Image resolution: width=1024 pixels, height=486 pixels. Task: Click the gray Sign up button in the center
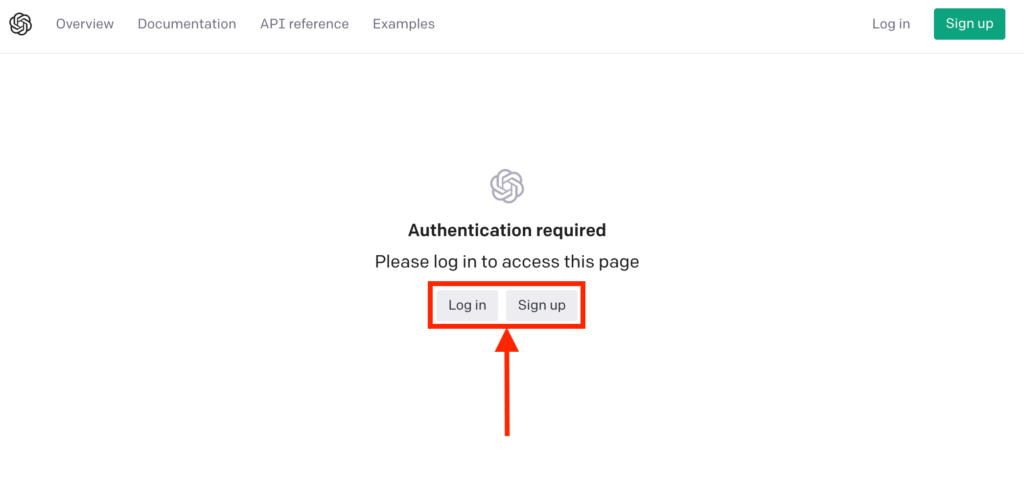541,305
